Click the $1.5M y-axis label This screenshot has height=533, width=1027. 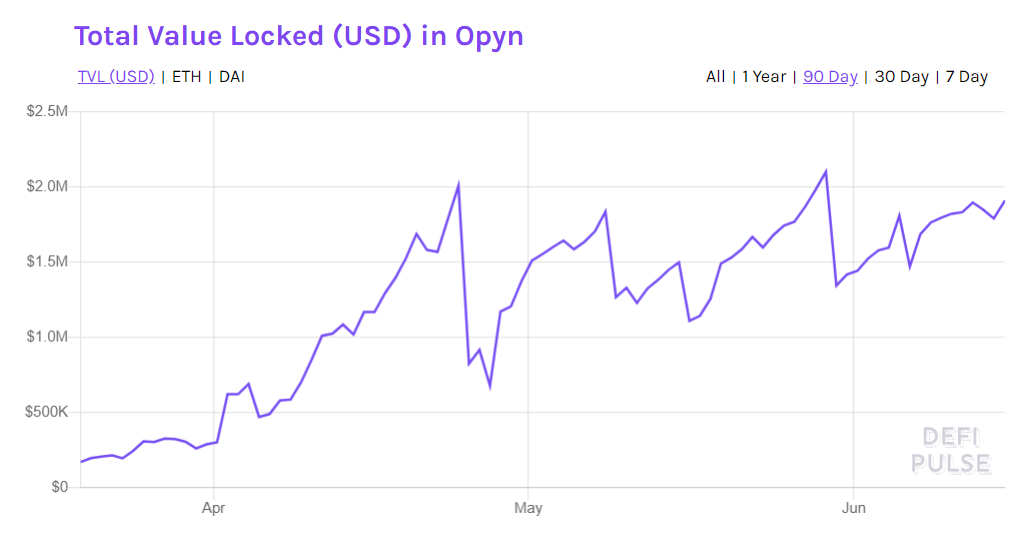tap(46, 262)
